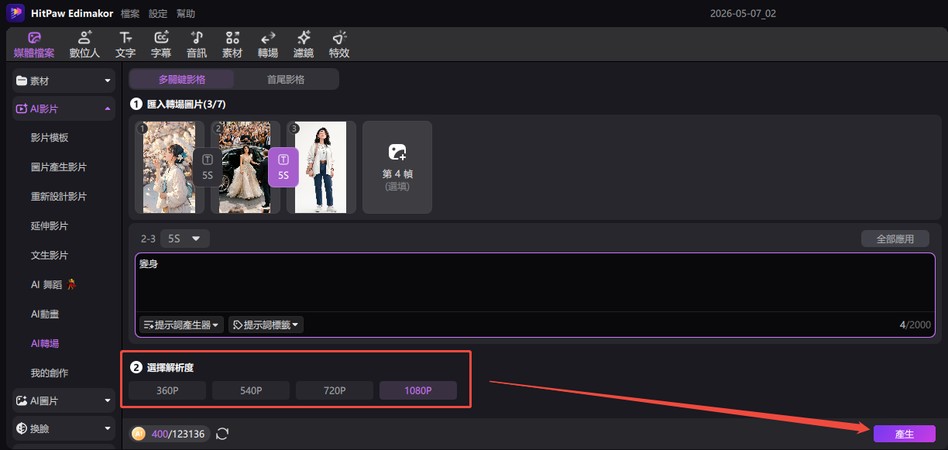This screenshot has height=450, width=948.
Task: Open the 幫助 menu
Action: tap(186, 13)
